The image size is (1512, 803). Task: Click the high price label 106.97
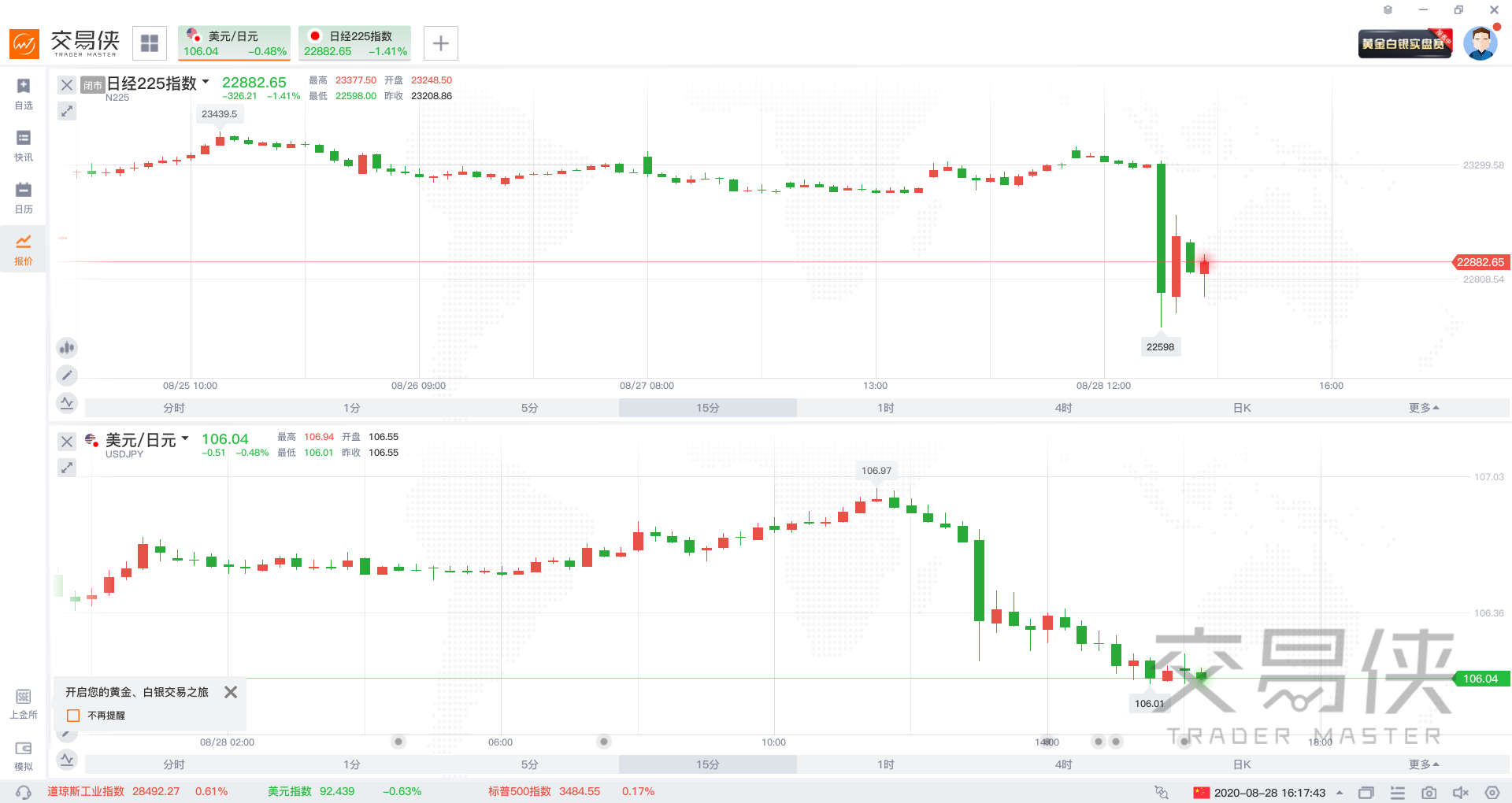876,471
